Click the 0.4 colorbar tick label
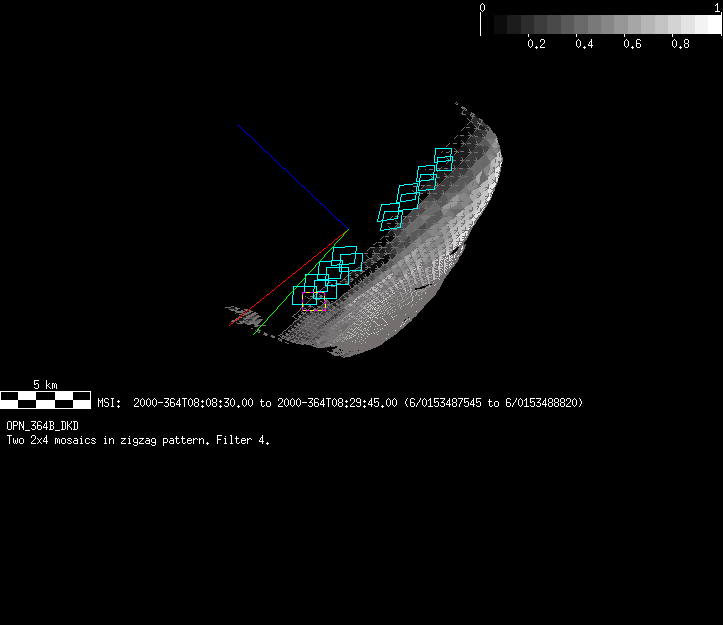Viewport: 723px width, 625px height. pyautogui.click(x=584, y=45)
